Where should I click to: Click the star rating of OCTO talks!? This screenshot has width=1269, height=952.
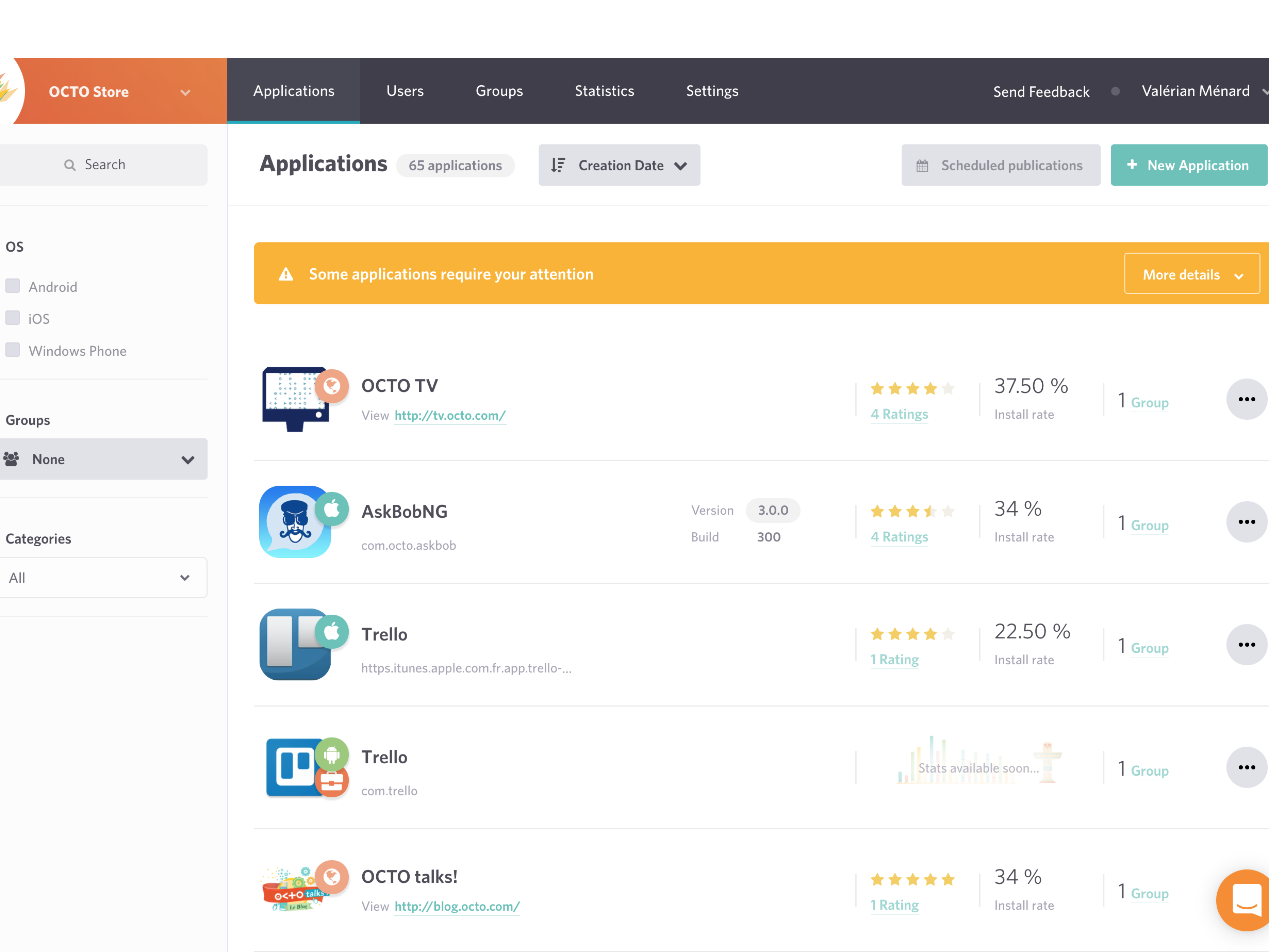tap(912, 880)
